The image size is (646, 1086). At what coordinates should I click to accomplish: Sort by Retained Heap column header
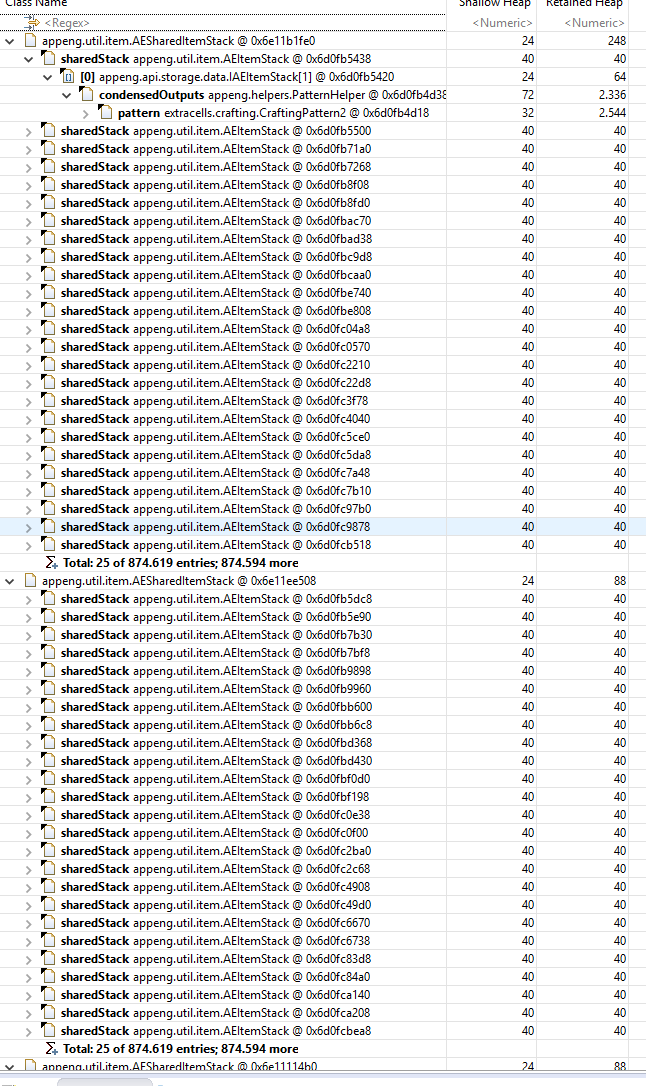[583, 3]
